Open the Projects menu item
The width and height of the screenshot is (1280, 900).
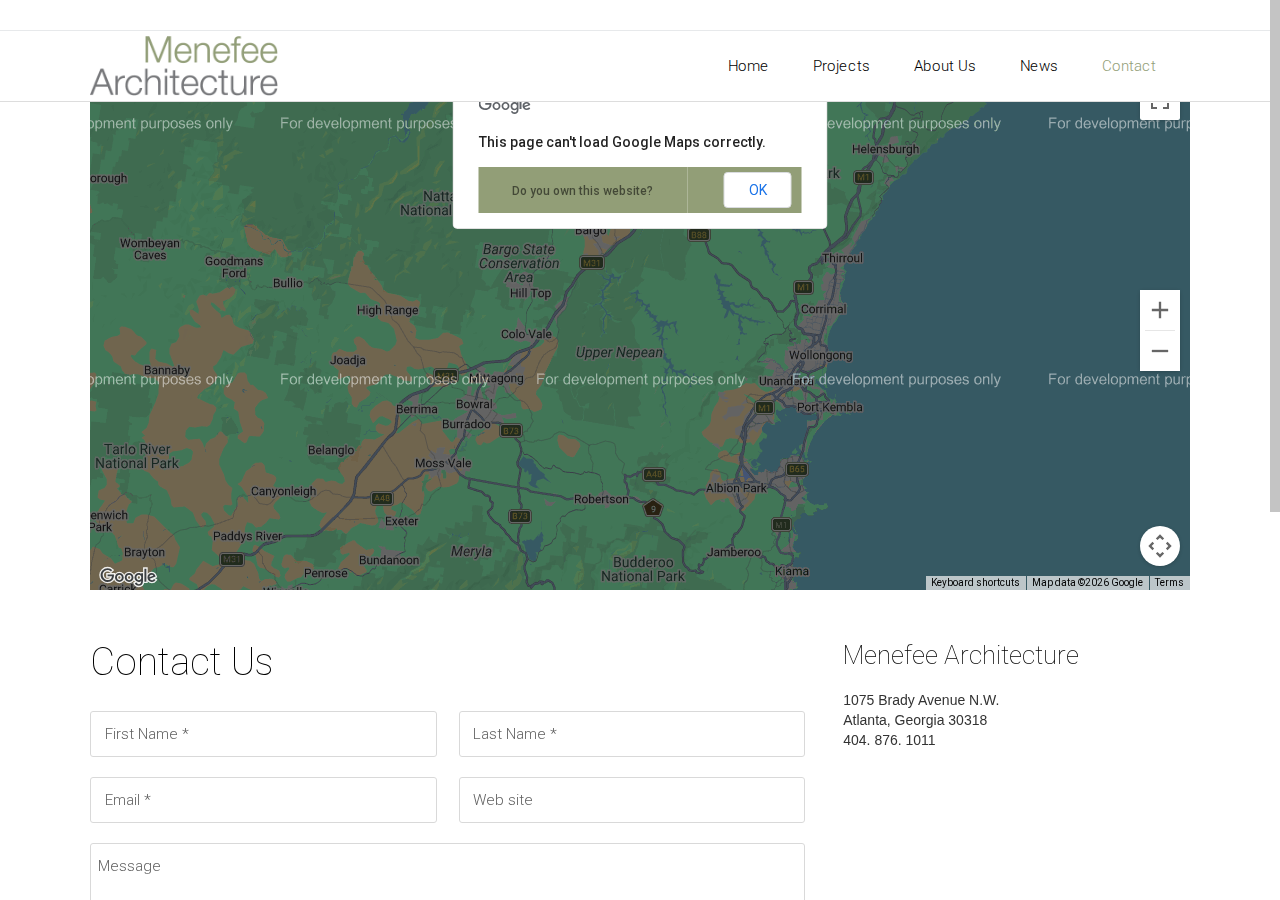pyautogui.click(x=841, y=66)
